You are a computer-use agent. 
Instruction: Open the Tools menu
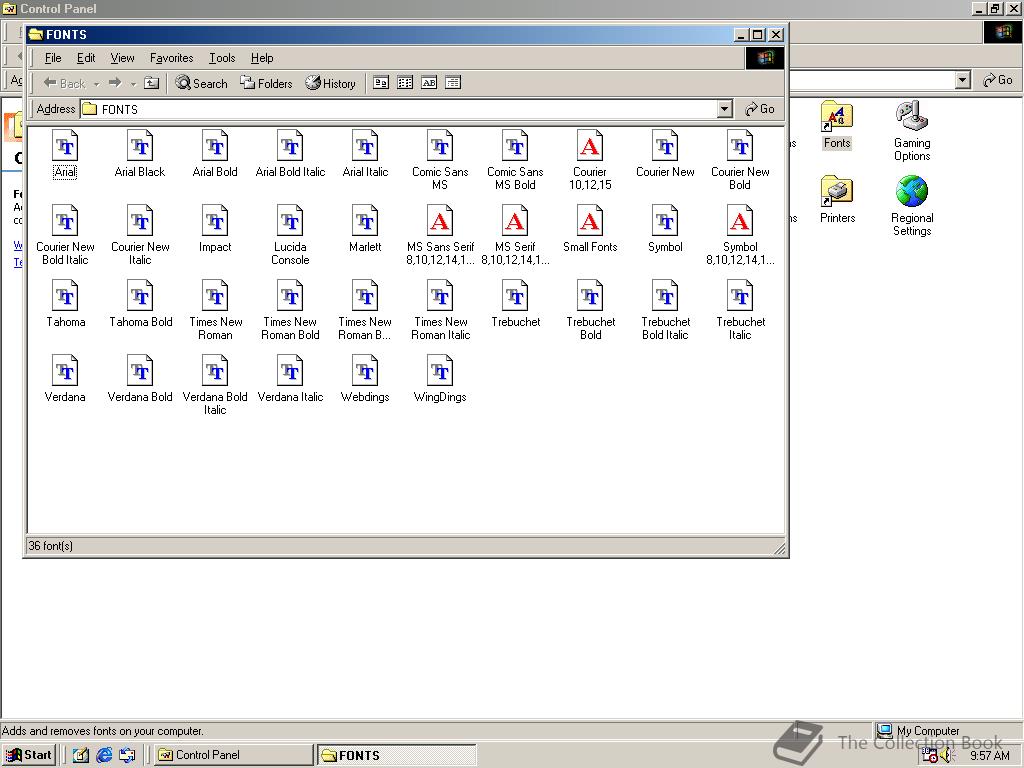(222, 58)
